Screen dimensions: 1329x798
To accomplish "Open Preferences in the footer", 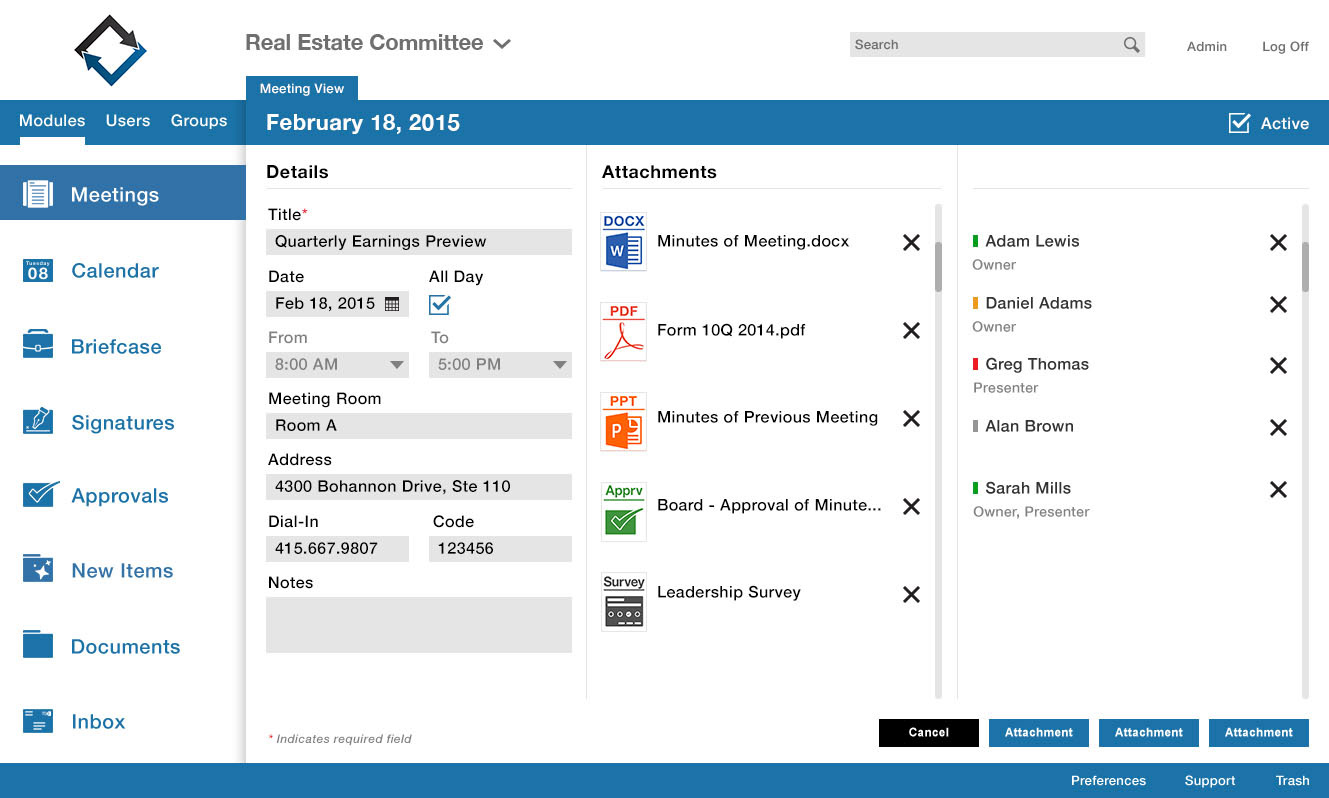I will [x=1108, y=780].
